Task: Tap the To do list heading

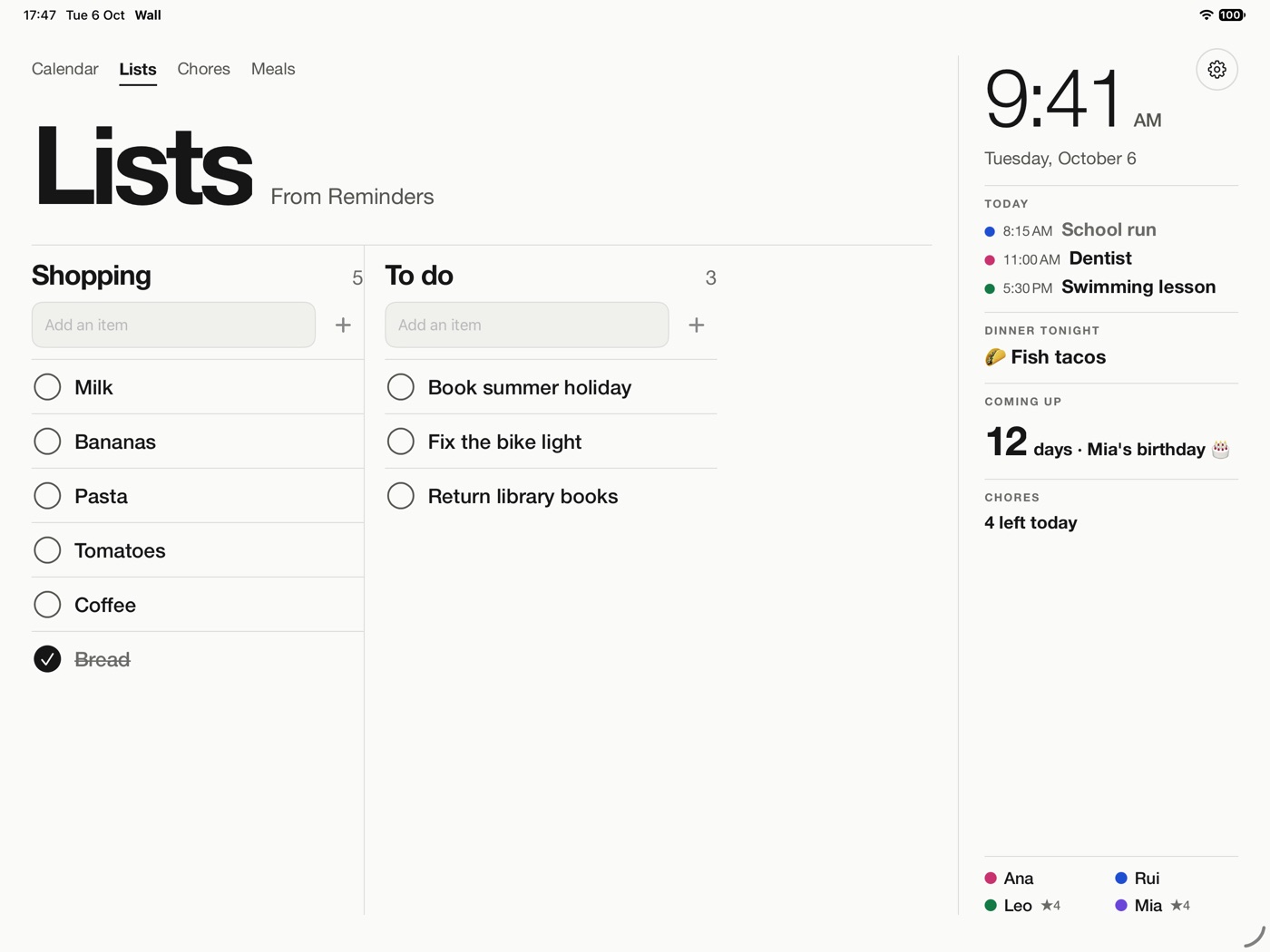Action: click(x=419, y=276)
